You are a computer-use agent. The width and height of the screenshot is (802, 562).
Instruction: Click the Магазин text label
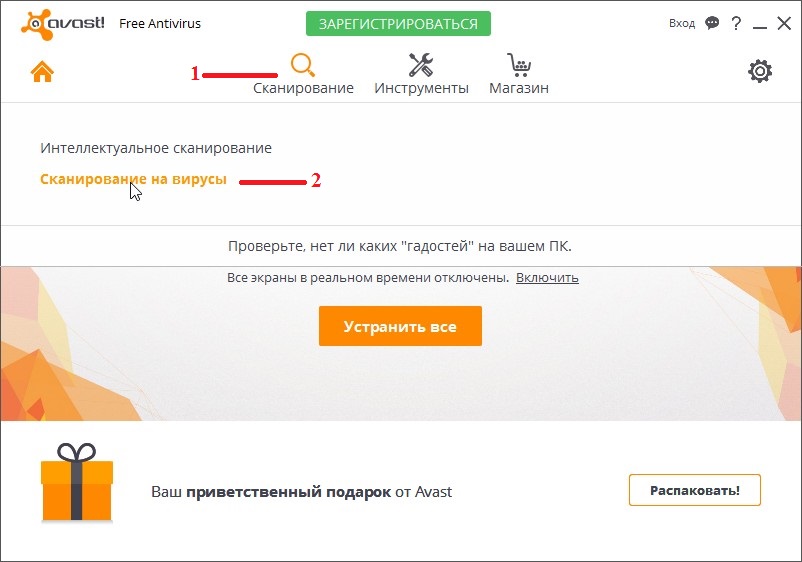tap(518, 88)
